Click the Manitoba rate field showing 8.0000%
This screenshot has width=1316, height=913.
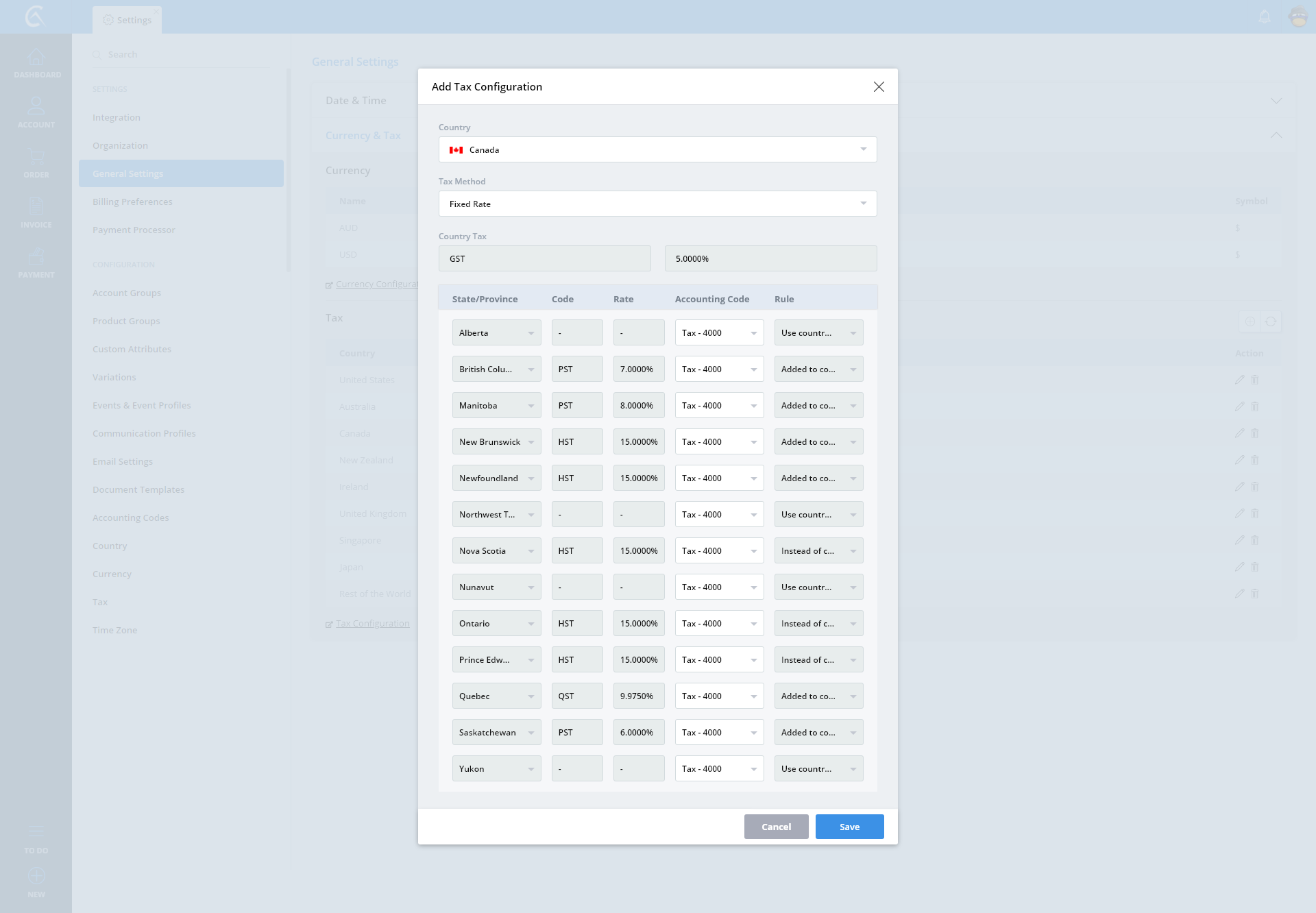point(638,405)
